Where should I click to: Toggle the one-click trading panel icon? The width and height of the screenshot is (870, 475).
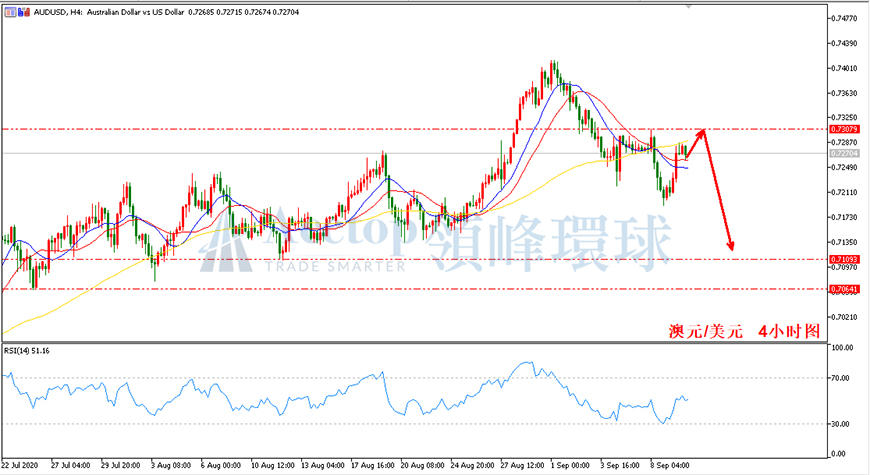click(11, 12)
